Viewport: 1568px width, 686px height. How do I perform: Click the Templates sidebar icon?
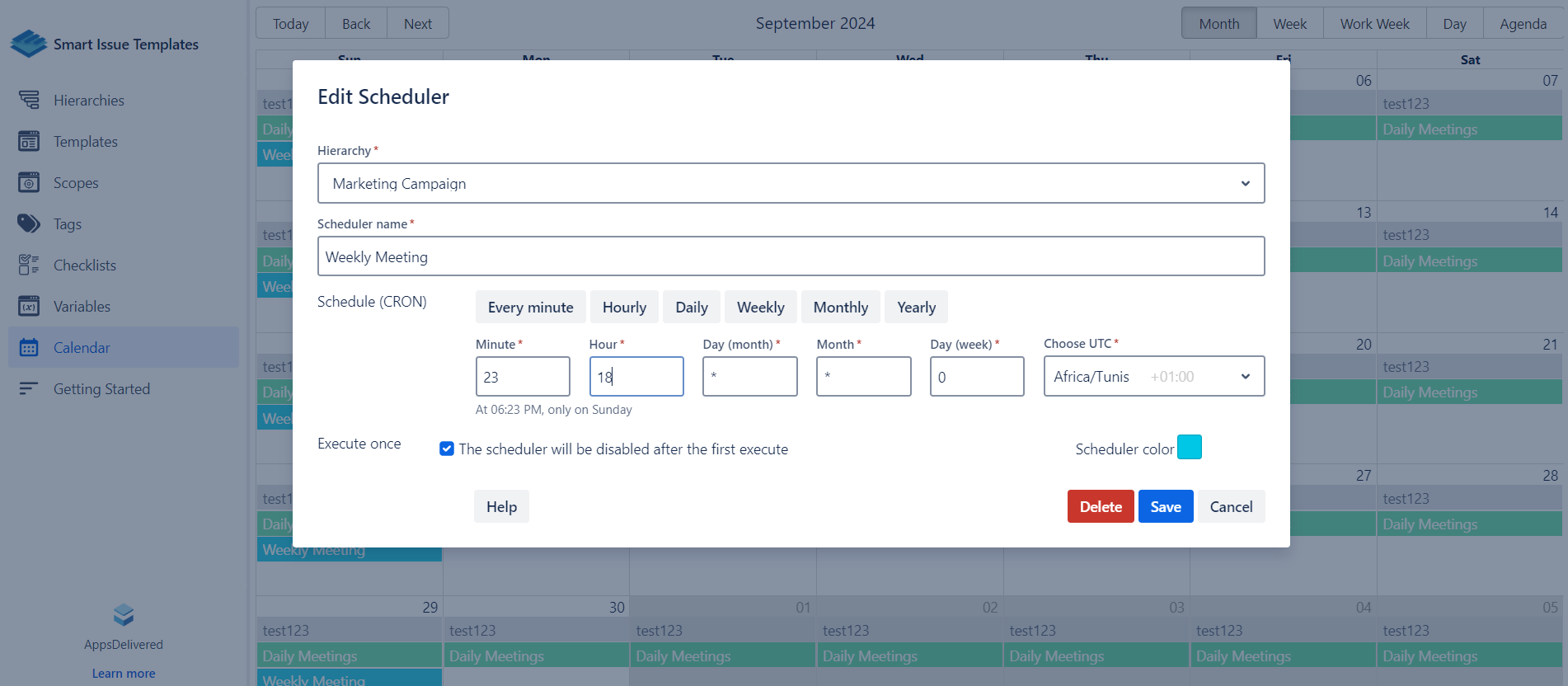coord(29,142)
